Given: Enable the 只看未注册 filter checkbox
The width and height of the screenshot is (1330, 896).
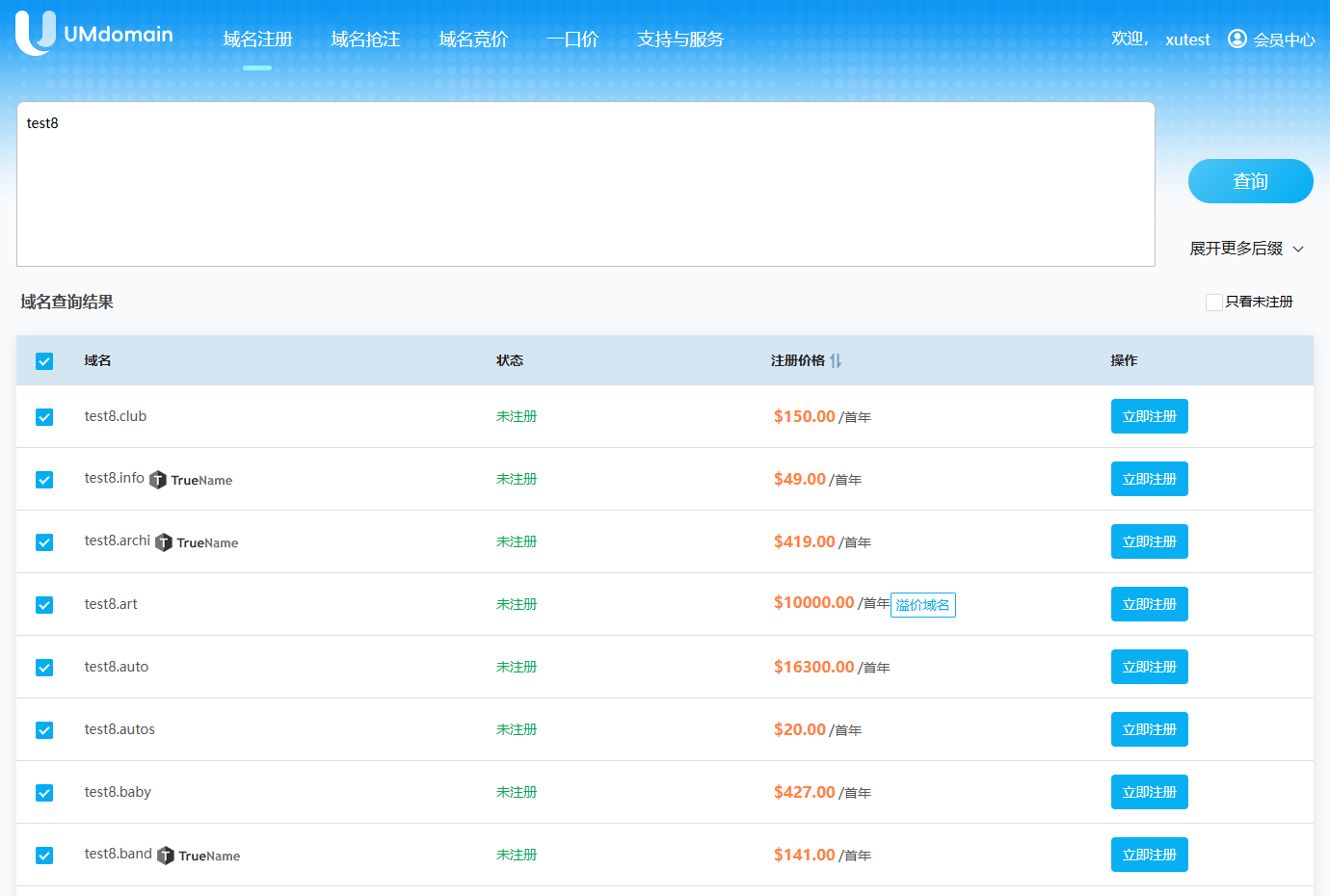Looking at the screenshot, I should [1214, 303].
